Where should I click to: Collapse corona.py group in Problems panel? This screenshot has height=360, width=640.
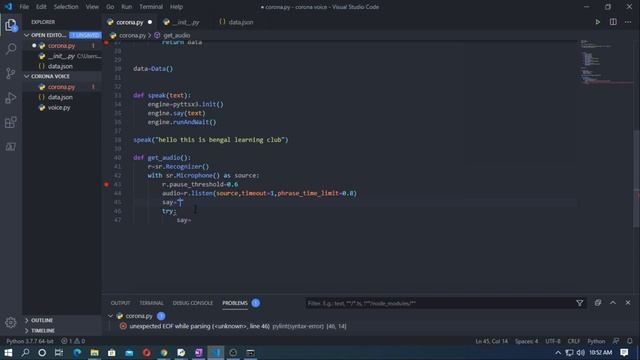pyautogui.click(x=110, y=316)
